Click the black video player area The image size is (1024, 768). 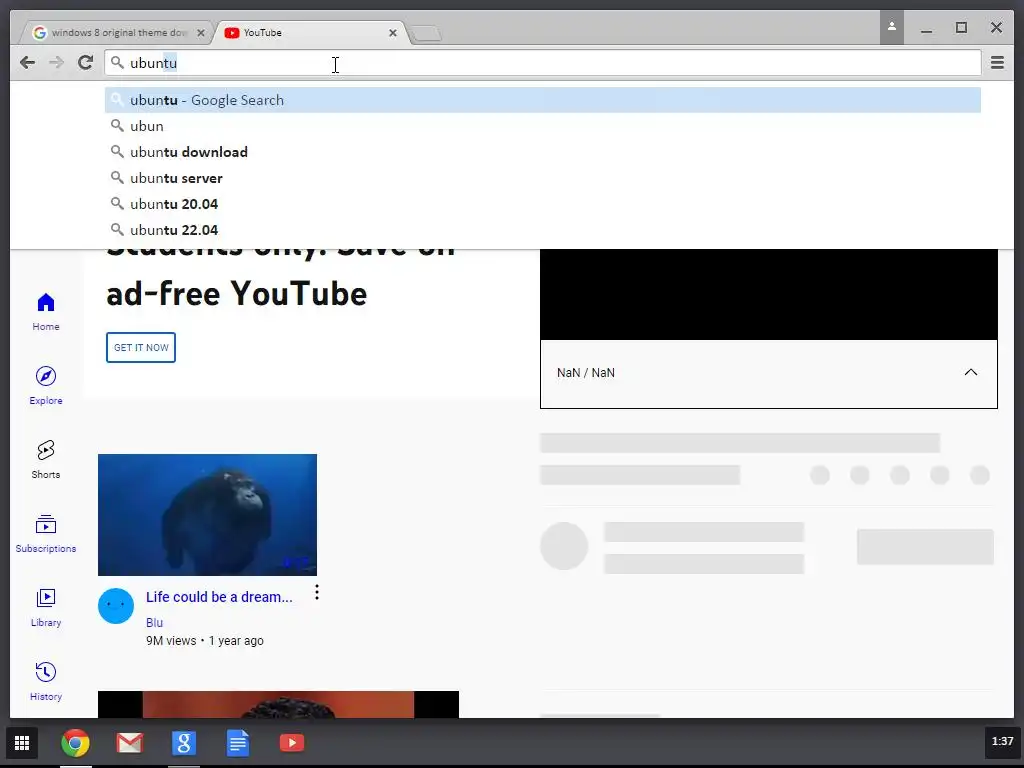tap(769, 294)
